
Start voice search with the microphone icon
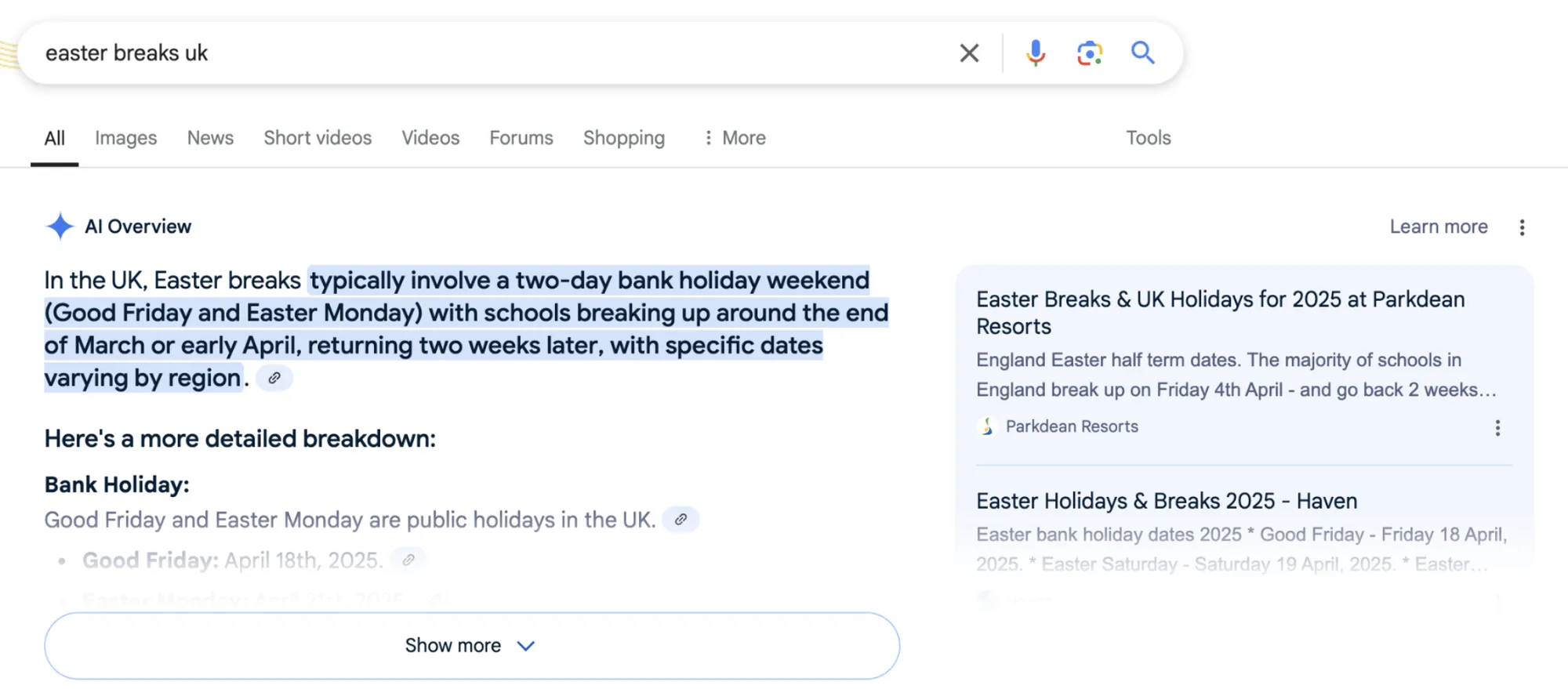pos(1035,53)
